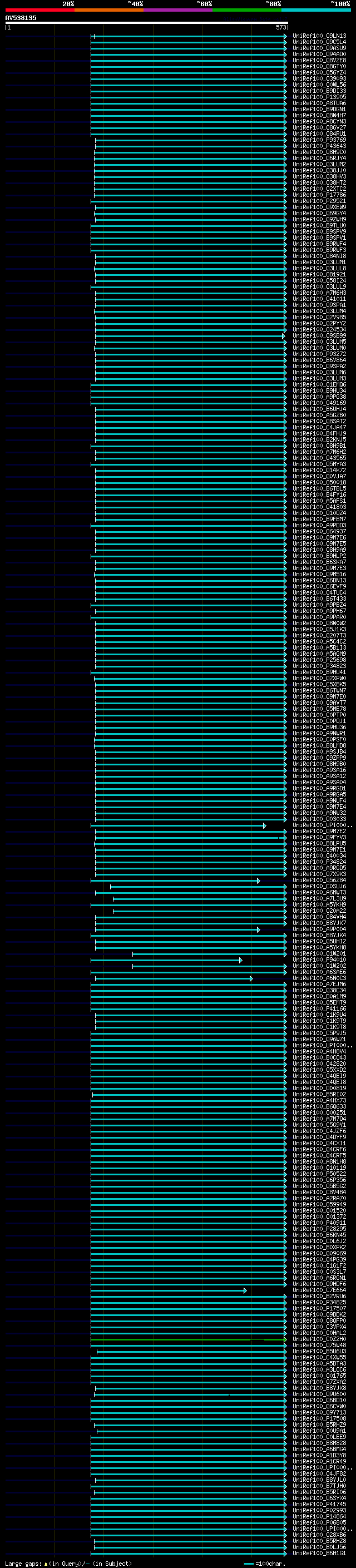
Task: Select the query label AV538135
Action: [21, 18]
